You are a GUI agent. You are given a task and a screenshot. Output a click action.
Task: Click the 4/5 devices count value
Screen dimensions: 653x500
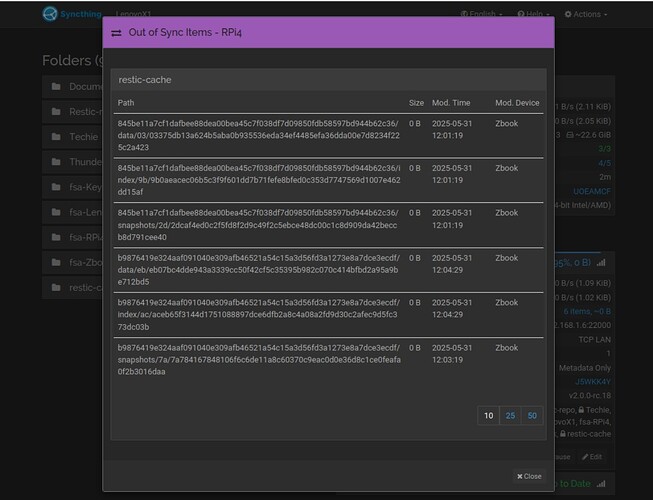point(604,163)
